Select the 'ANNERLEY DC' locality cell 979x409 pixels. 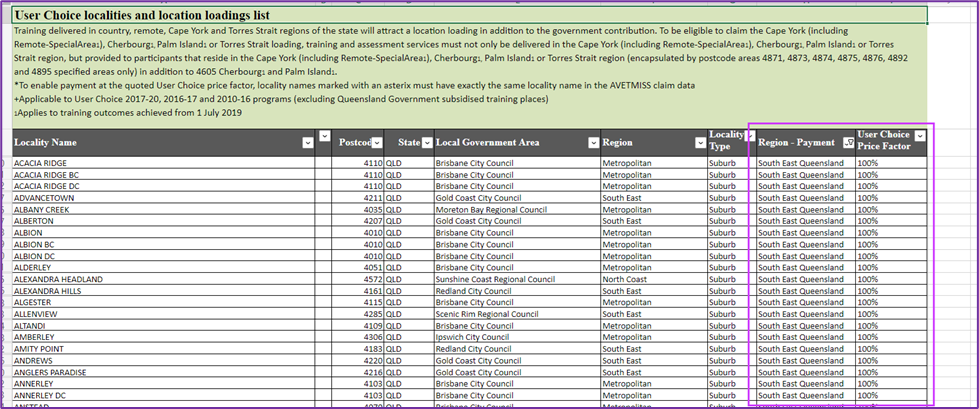point(164,395)
